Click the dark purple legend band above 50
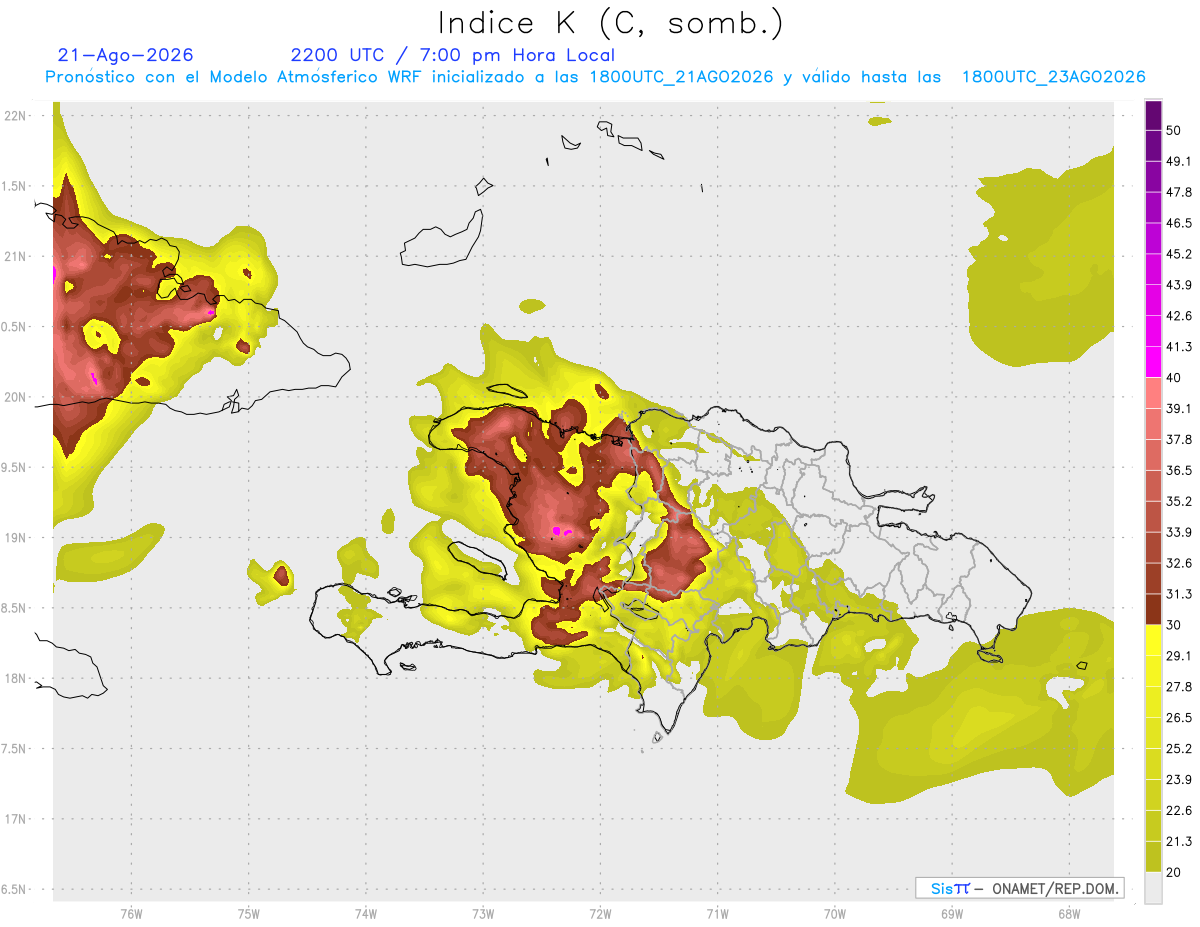Screen dimensions: 1200x927 coord(1153,115)
